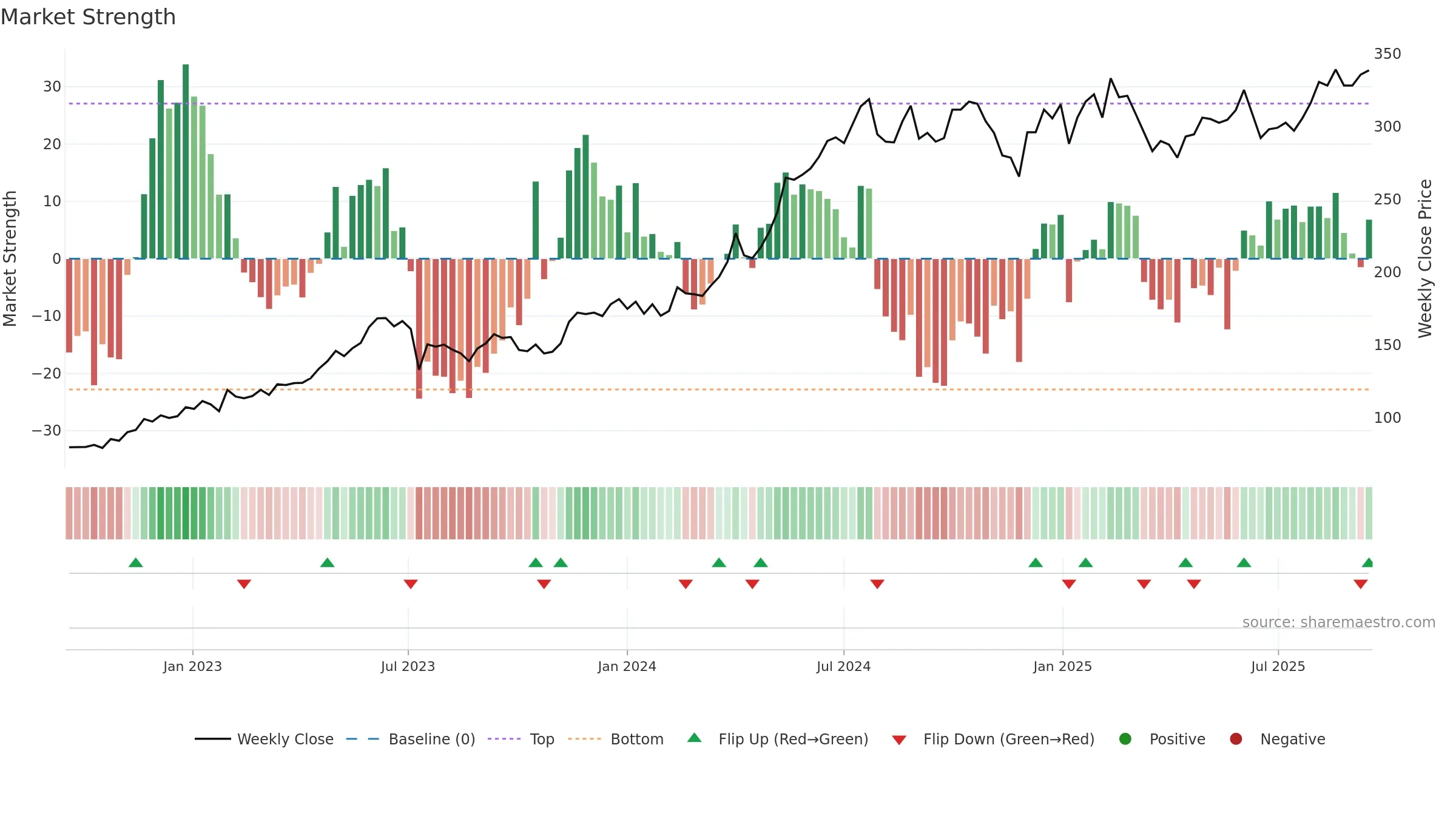The width and height of the screenshot is (1456, 819).
Task: Click flip-down marker at Jul 2023
Action: (x=411, y=584)
